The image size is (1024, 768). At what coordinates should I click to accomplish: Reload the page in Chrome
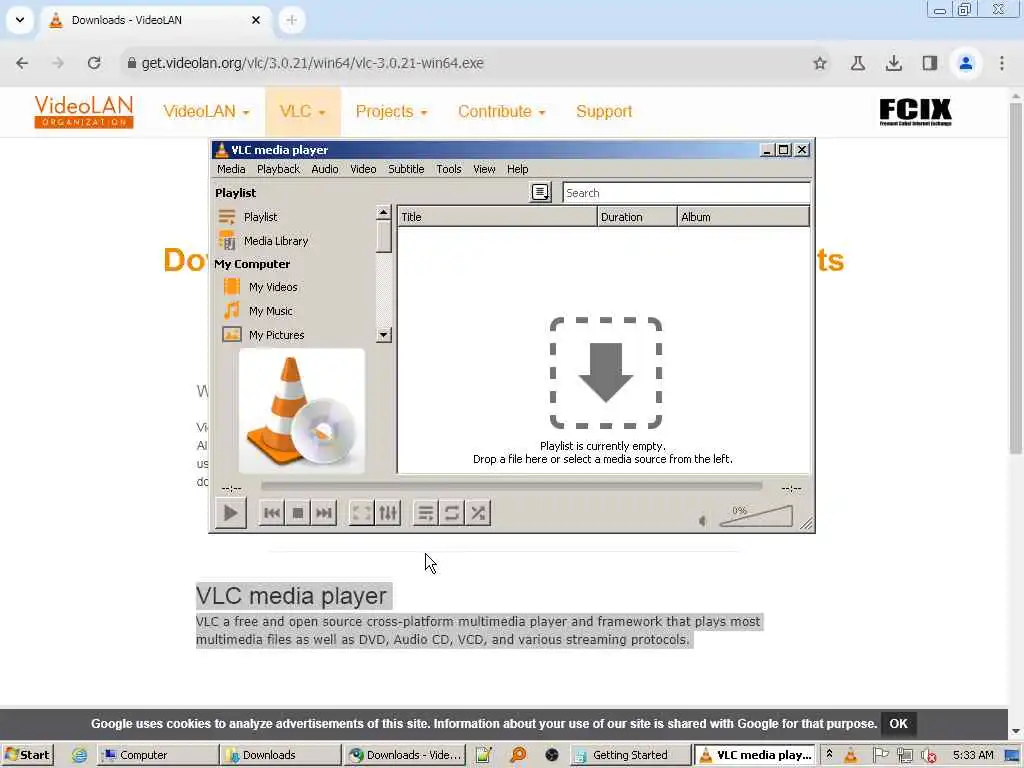[94, 63]
